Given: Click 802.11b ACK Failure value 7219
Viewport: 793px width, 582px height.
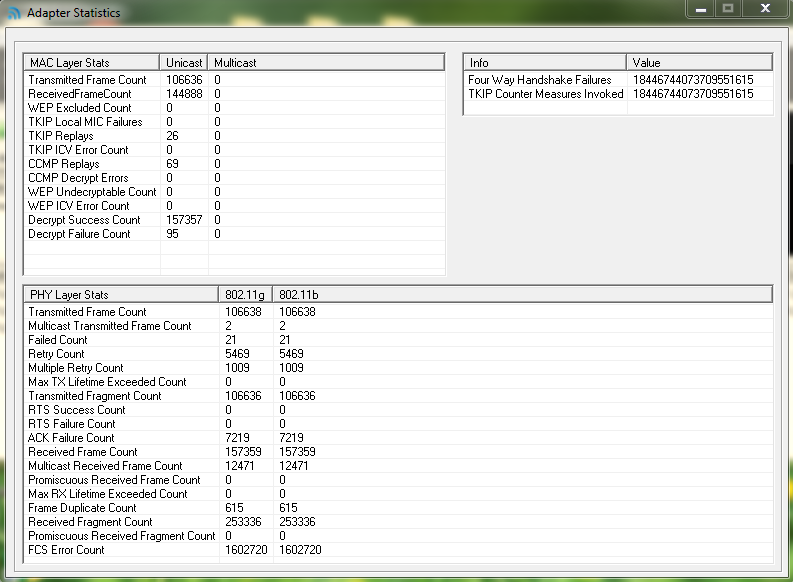Looking at the screenshot, I should tap(291, 438).
